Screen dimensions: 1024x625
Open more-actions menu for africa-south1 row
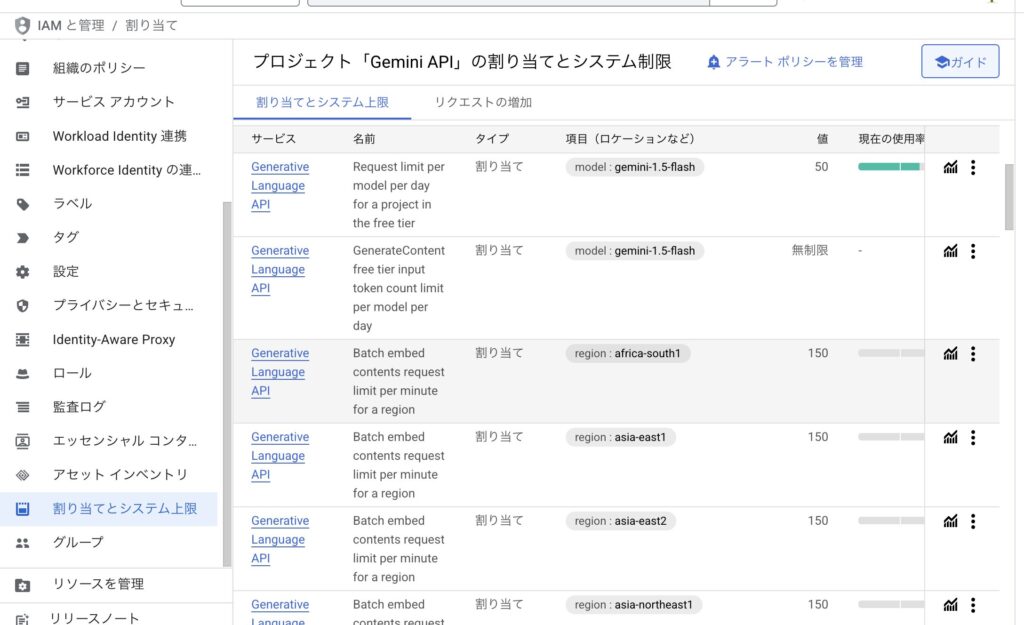click(973, 353)
